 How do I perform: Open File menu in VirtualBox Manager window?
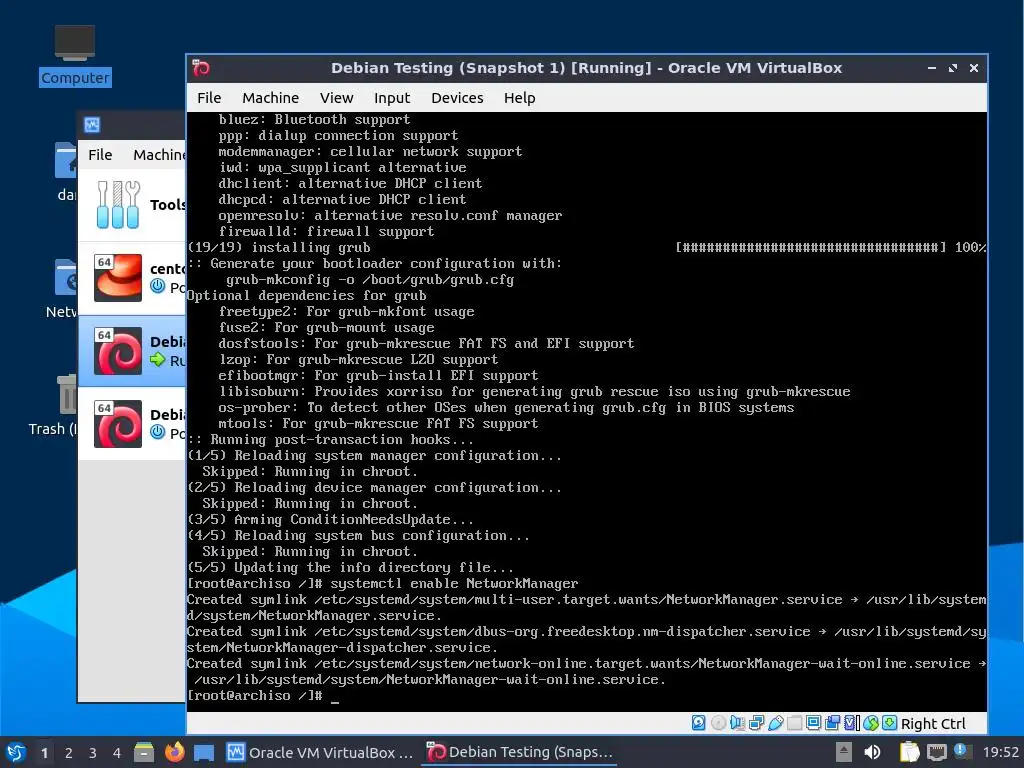[x=100, y=155]
